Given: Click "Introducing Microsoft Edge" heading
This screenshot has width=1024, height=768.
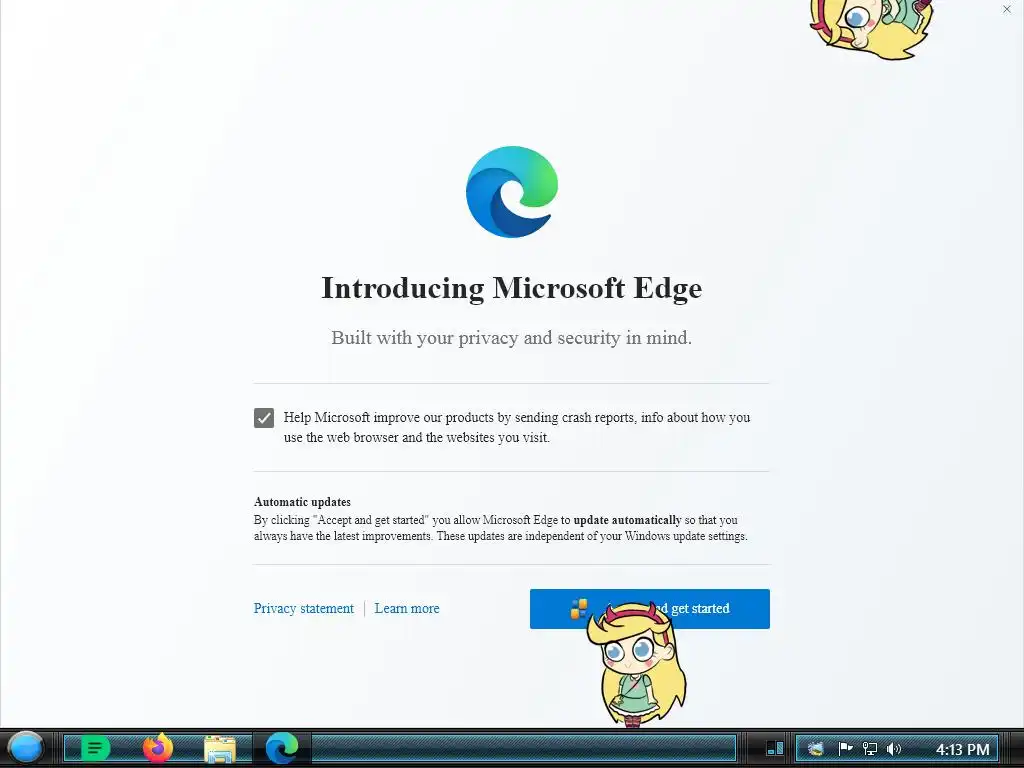Looking at the screenshot, I should (512, 288).
